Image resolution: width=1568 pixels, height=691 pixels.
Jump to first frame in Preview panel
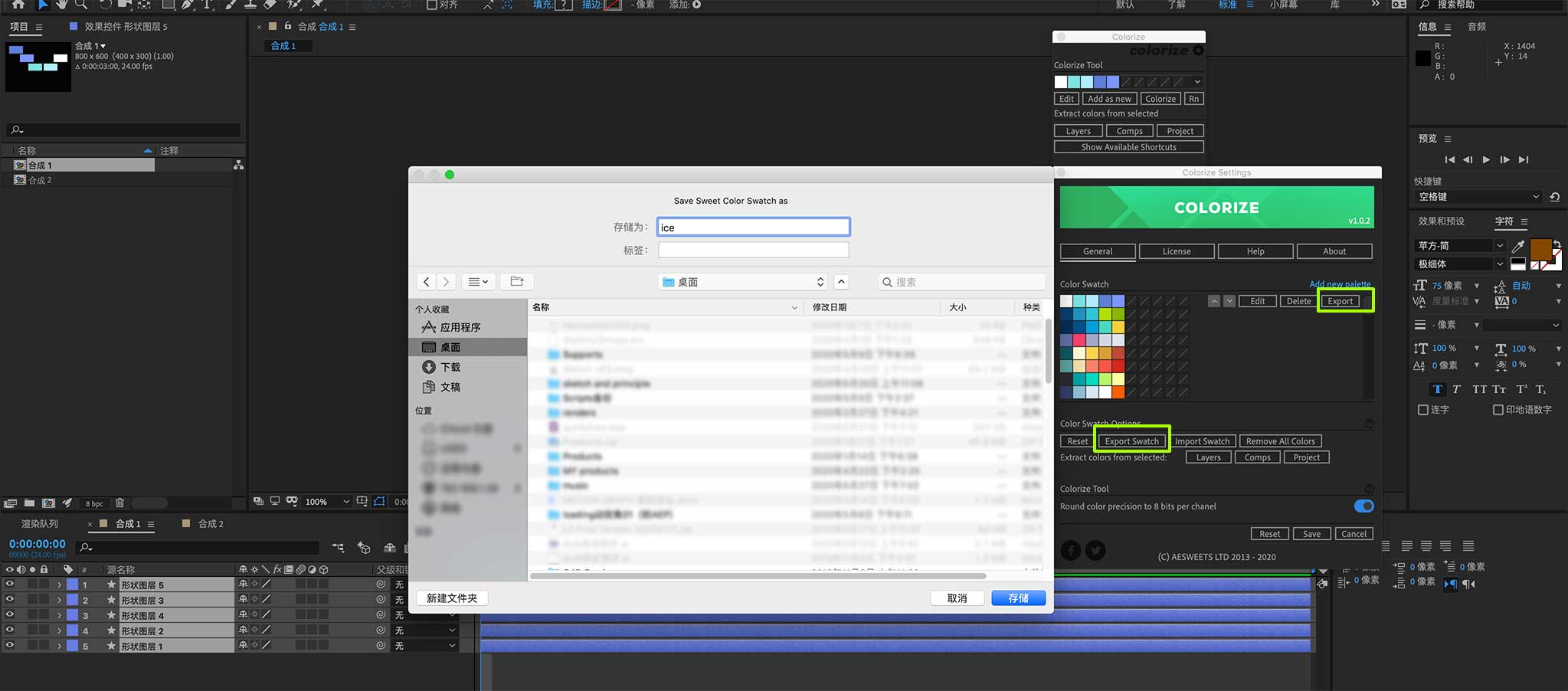[1449, 159]
